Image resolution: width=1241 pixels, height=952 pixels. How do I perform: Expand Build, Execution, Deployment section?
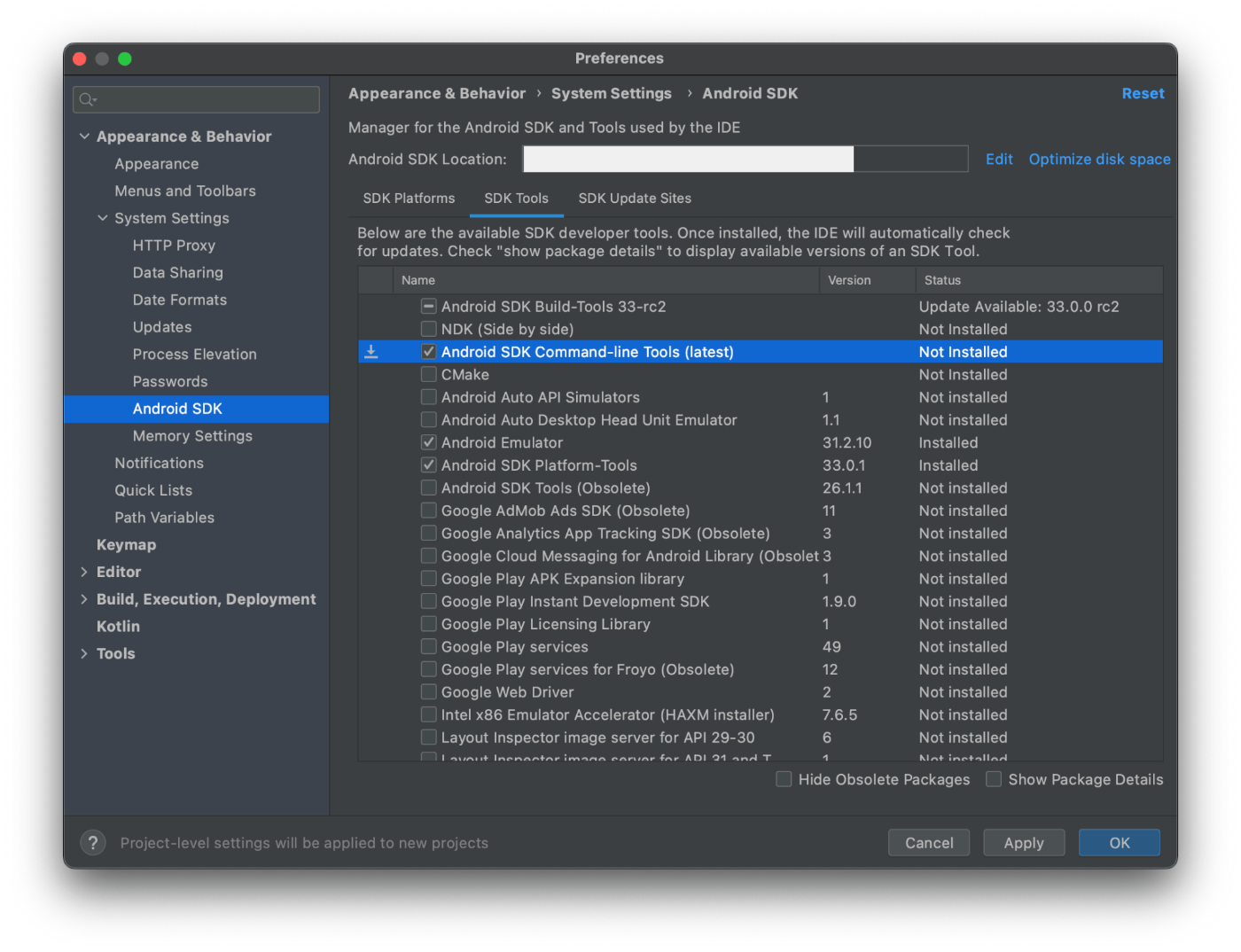point(84,599)
